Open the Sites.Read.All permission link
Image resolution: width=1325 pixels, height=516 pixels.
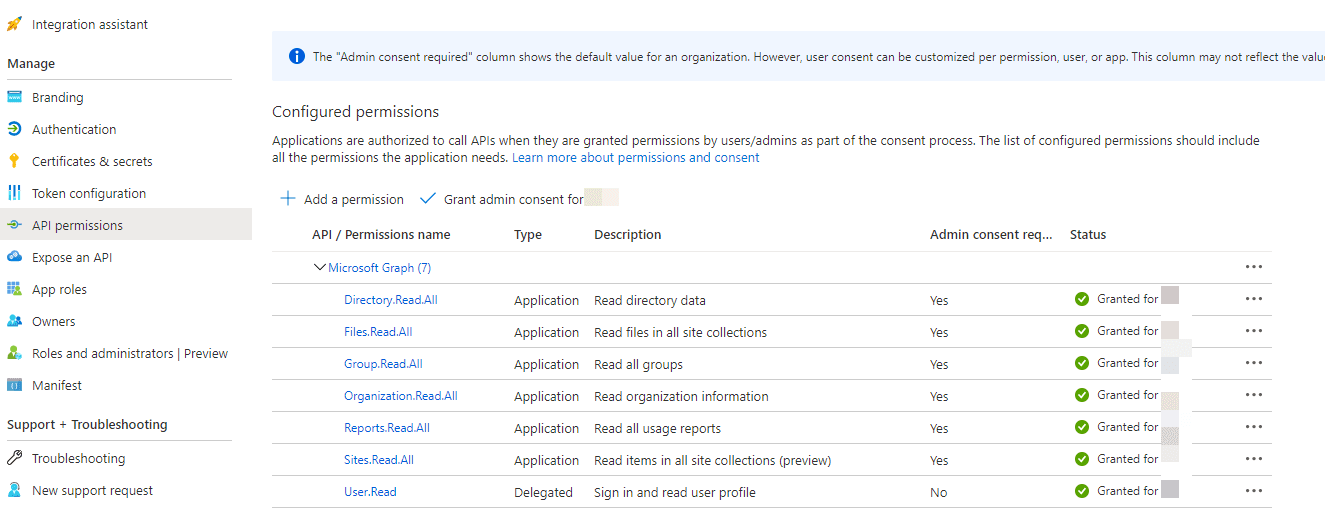point(379,460)
